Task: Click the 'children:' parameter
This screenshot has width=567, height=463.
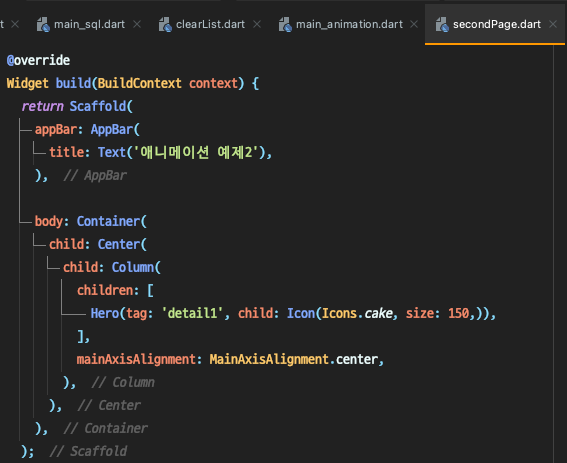Action: point(108,290)
